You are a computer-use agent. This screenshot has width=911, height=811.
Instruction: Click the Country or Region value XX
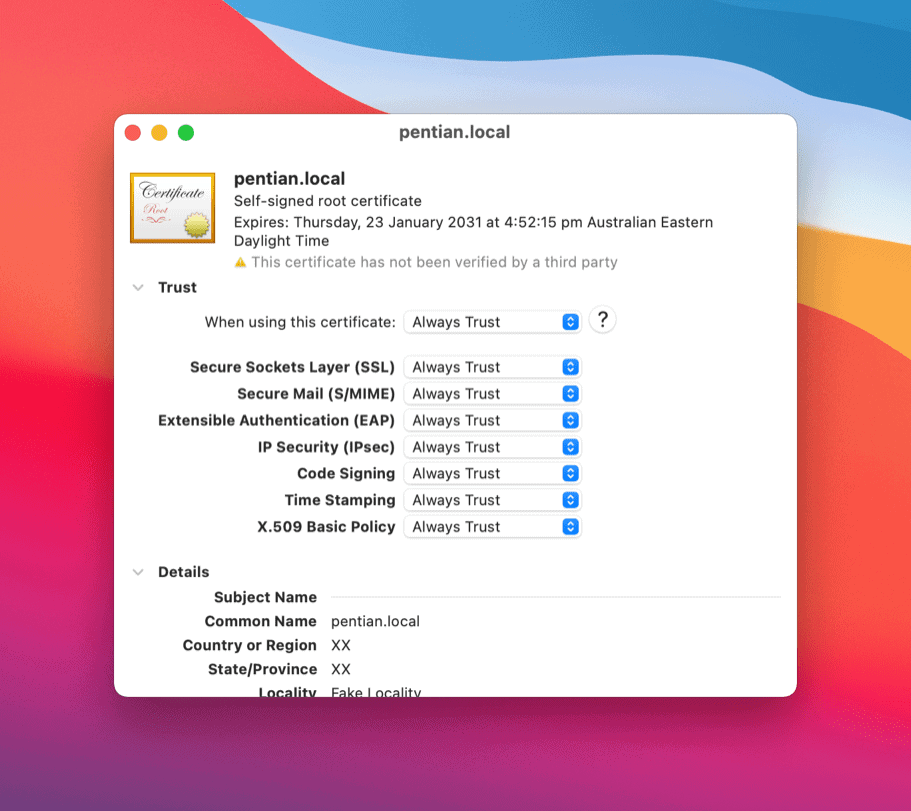341,645
